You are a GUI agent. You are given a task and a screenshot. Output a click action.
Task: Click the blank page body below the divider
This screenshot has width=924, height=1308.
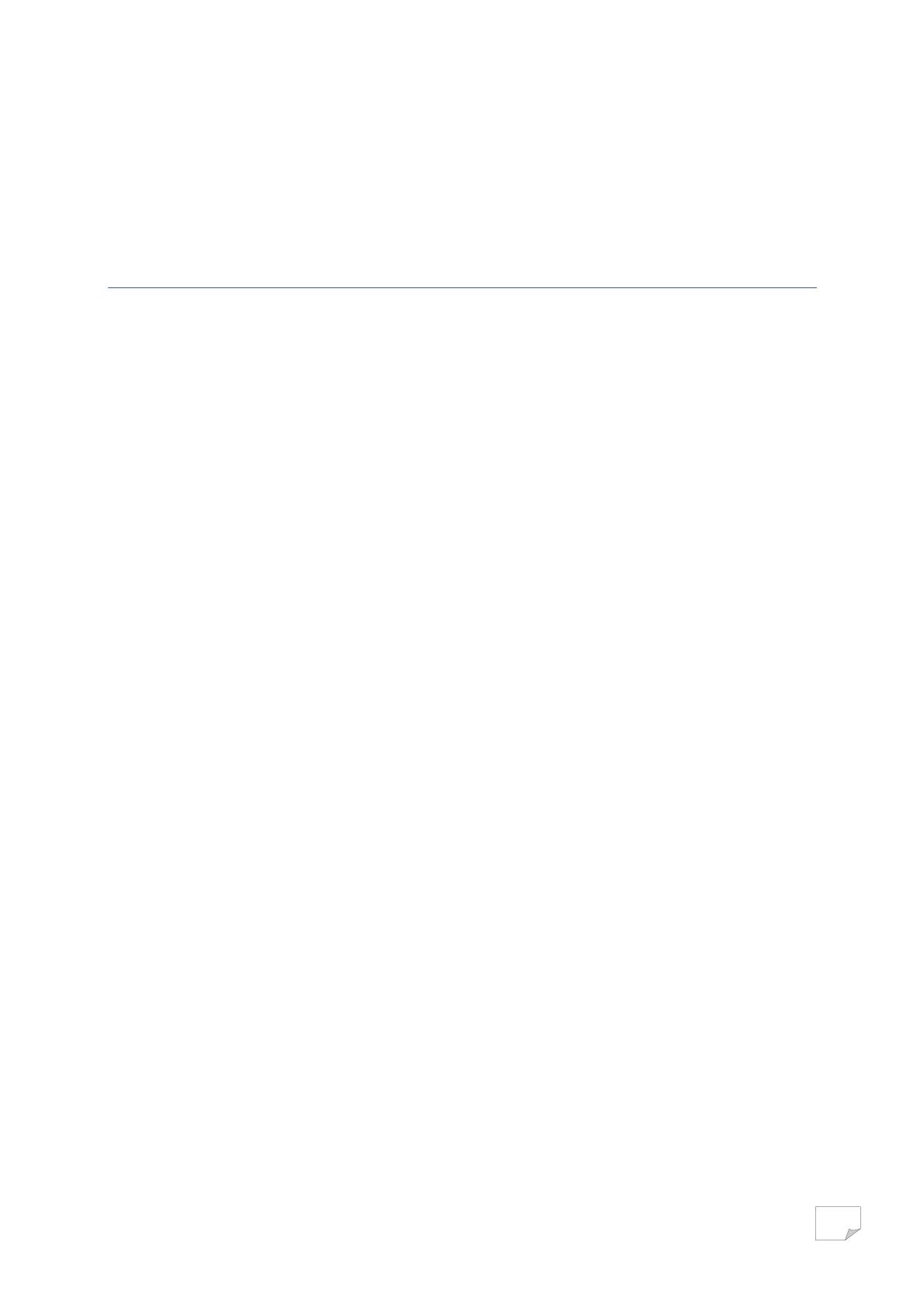tap(462, 738)
